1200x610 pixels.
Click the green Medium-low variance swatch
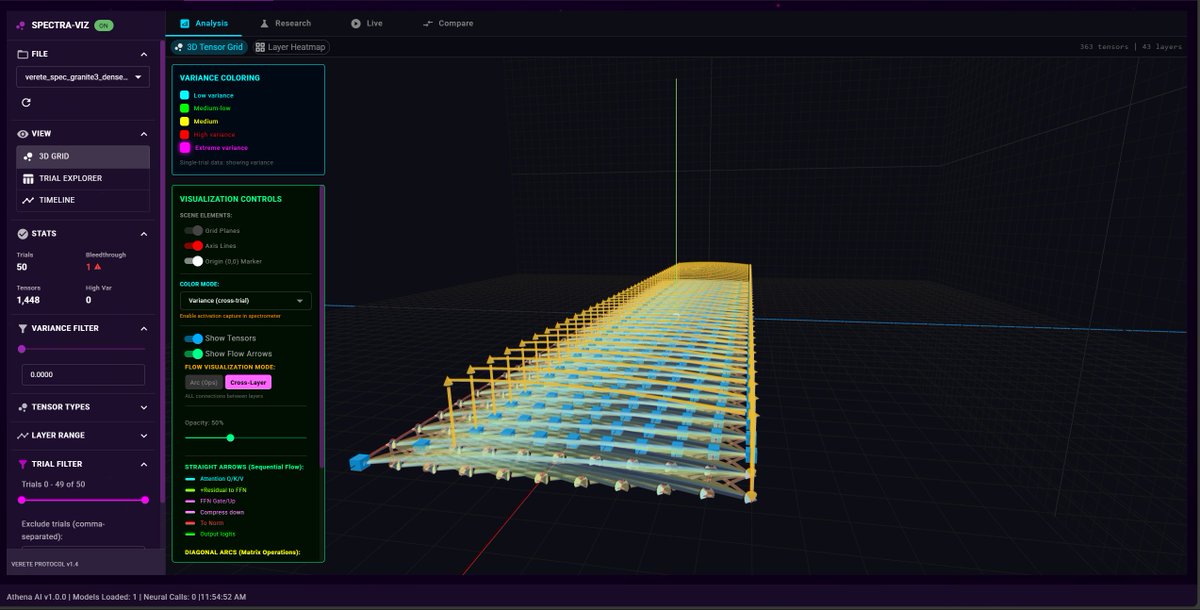pyautogui.click(x=185, y=108)
